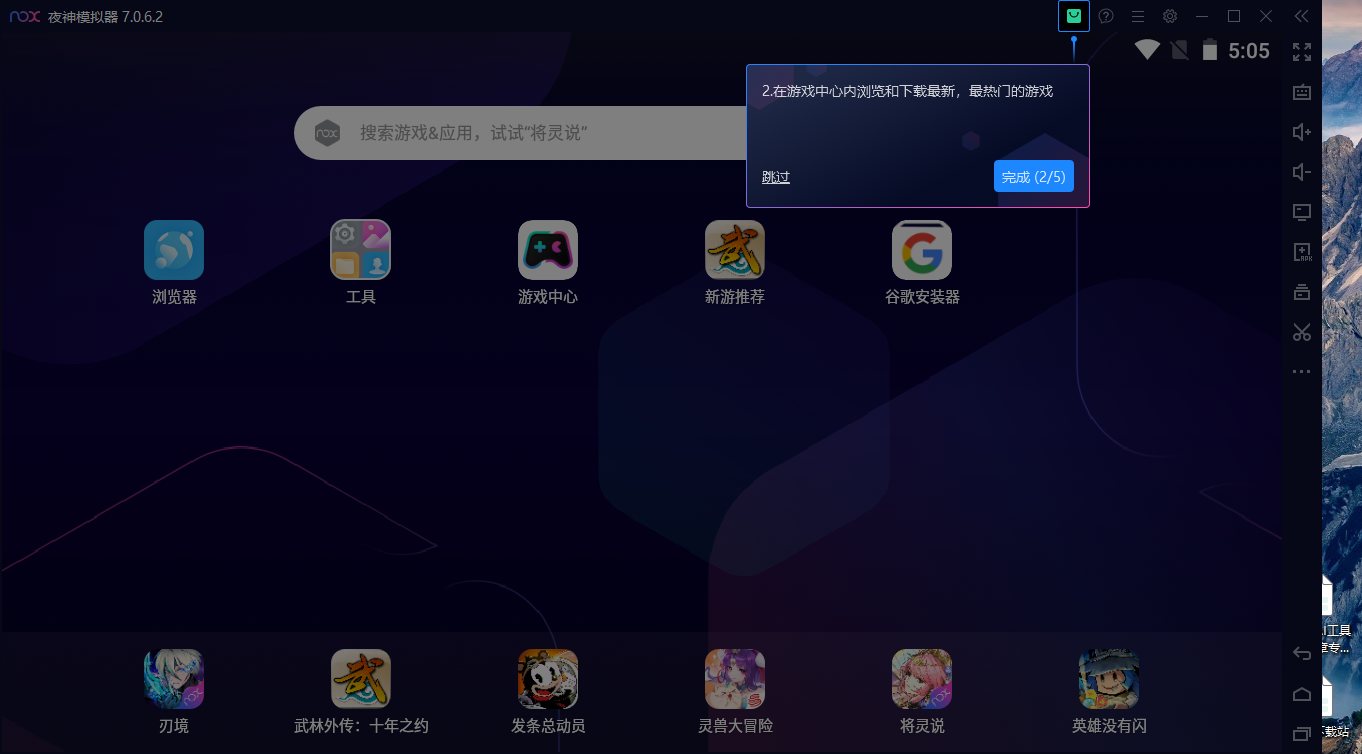Maximize the Nox emulator window

click(1234, 16)
